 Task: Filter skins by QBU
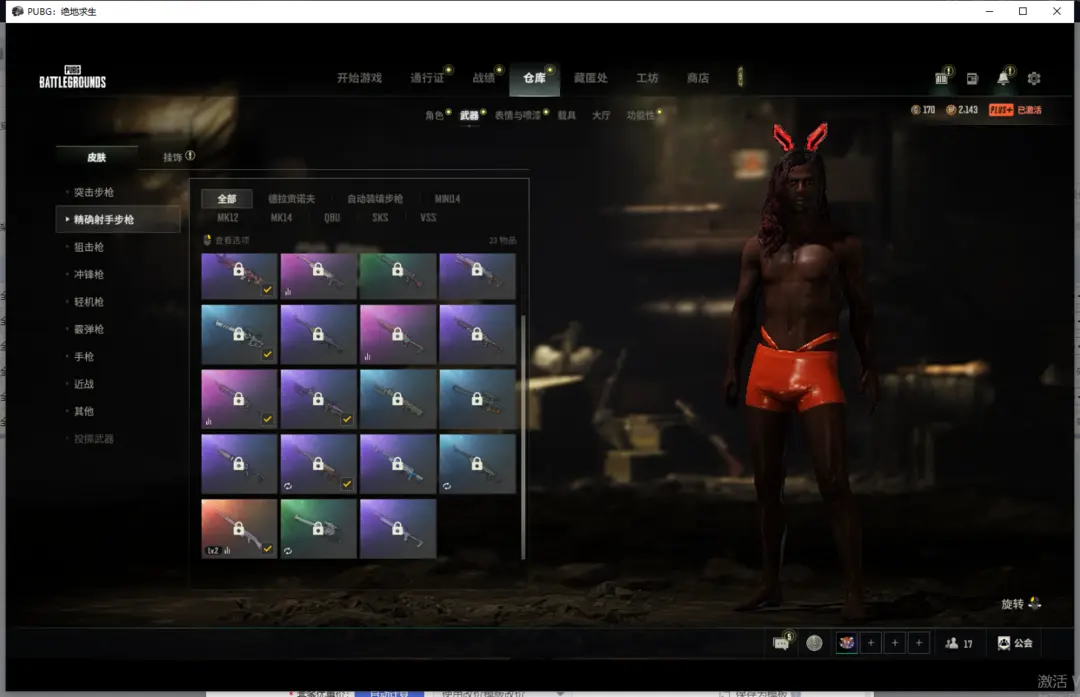[x=332, y=218]
